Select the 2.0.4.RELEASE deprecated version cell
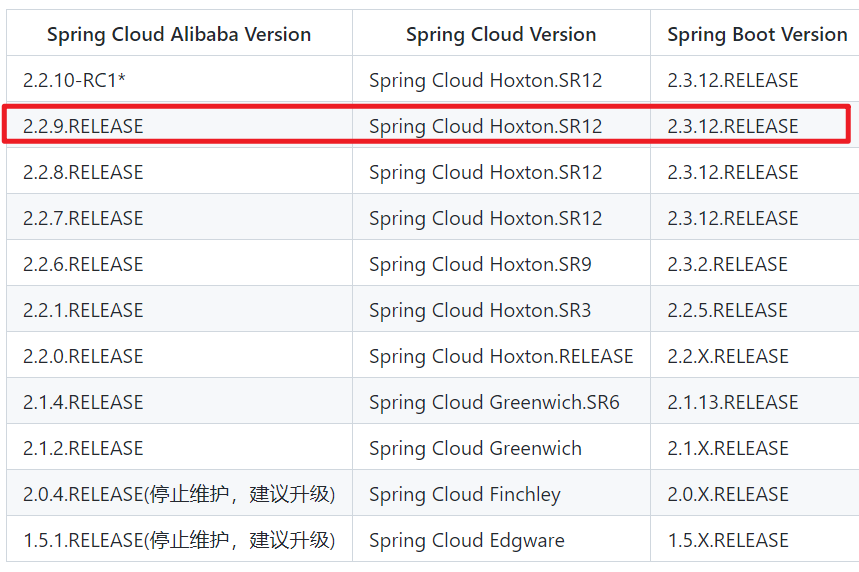The height and width of the screenshot is (572, 859). (179, 494)
